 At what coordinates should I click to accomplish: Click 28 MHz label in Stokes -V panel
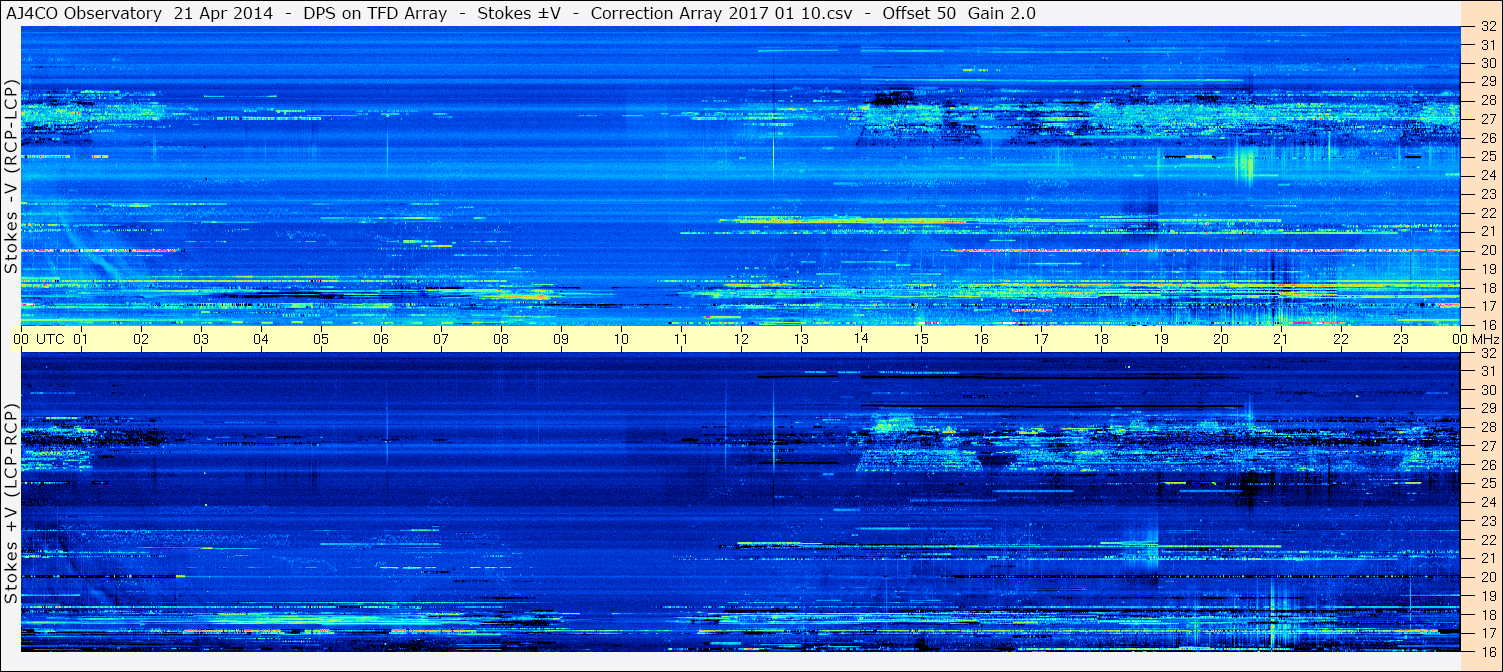1487,100
